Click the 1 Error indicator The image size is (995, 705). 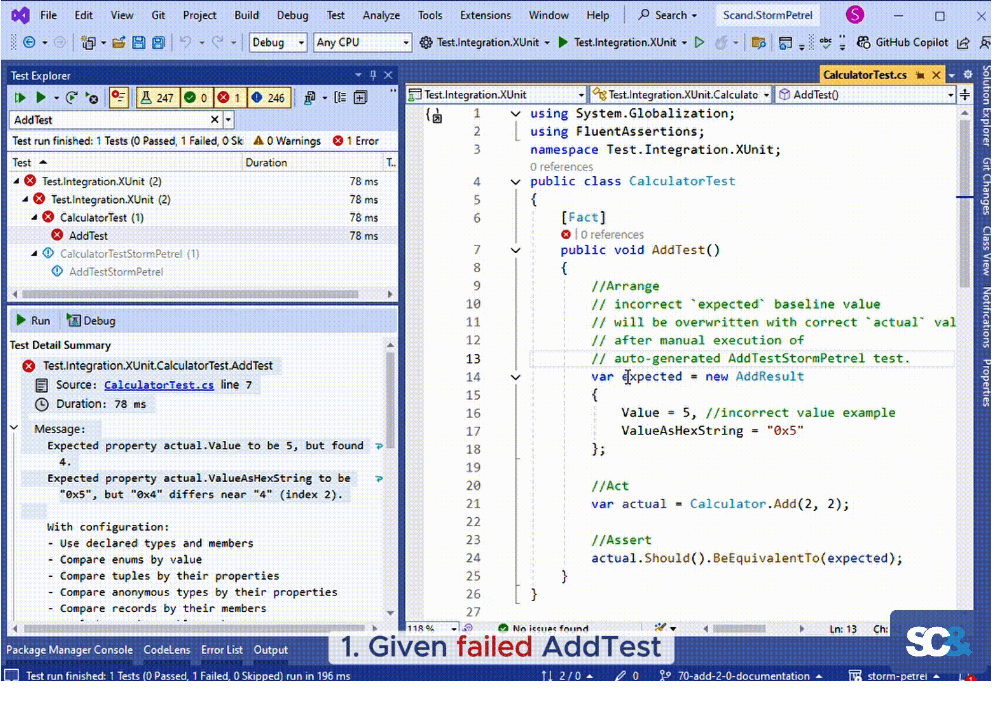pyautogui.click(x=356, y=141)
